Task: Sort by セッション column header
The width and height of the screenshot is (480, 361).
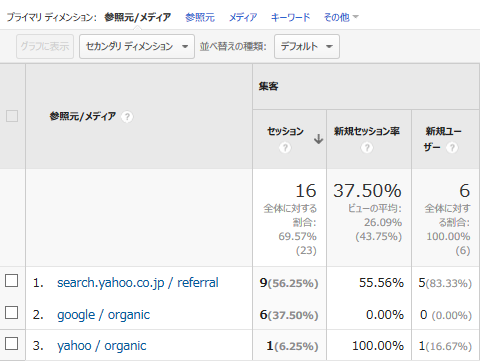Action: (x=285, y=131)
